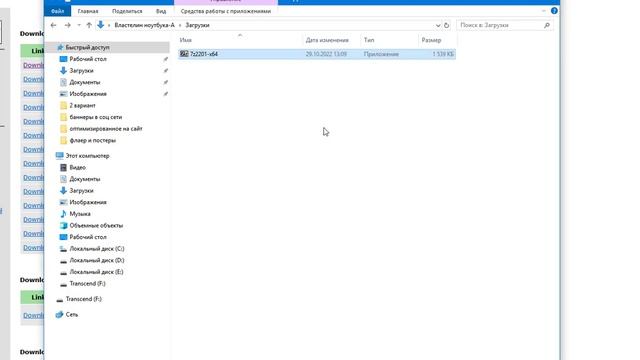Open Локальный диск (D:)
Viewport: 640px width, 360px height.
tap(97, 260)
